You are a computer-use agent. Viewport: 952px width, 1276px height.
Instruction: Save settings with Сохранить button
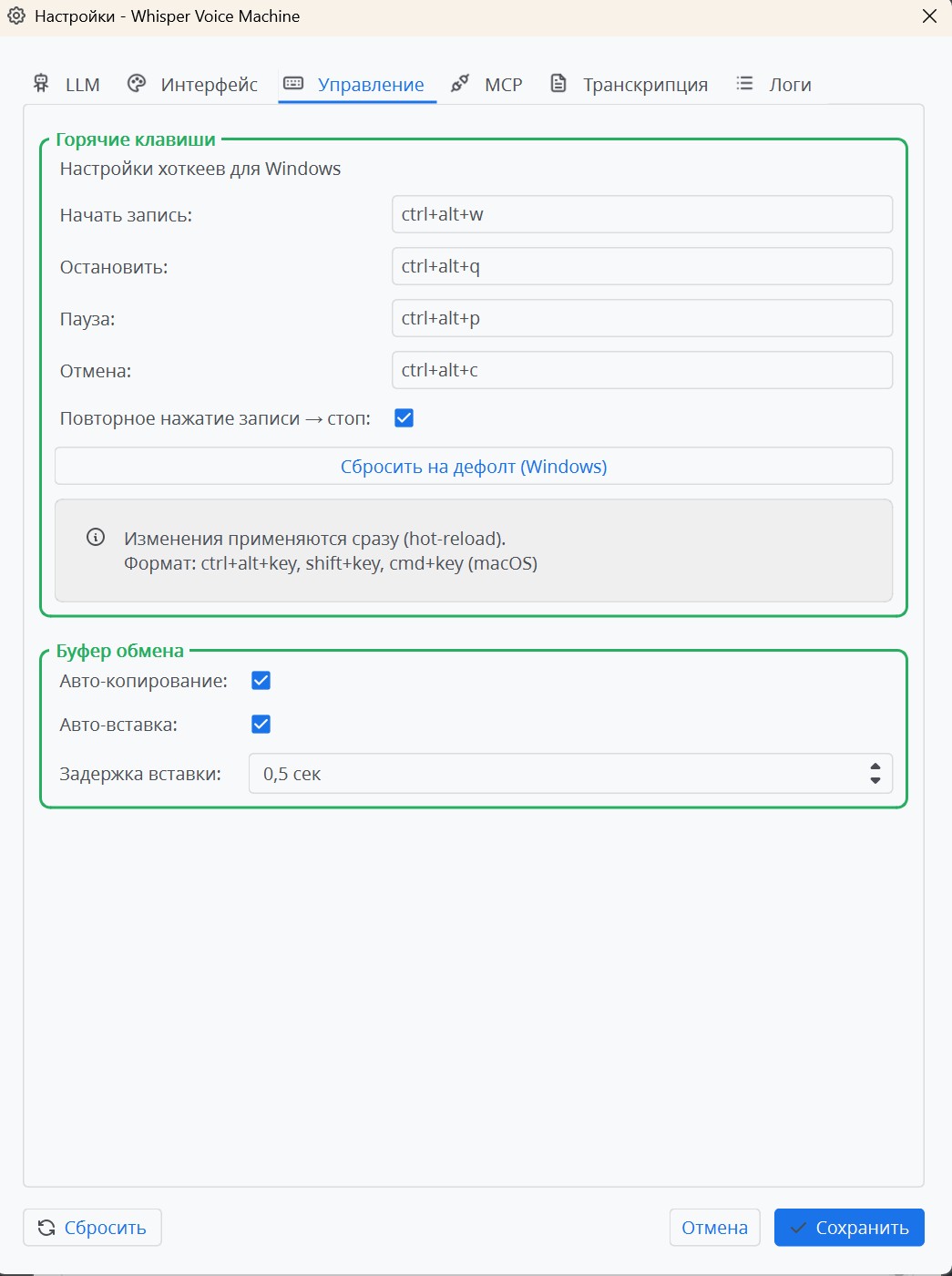[849, 1228]
